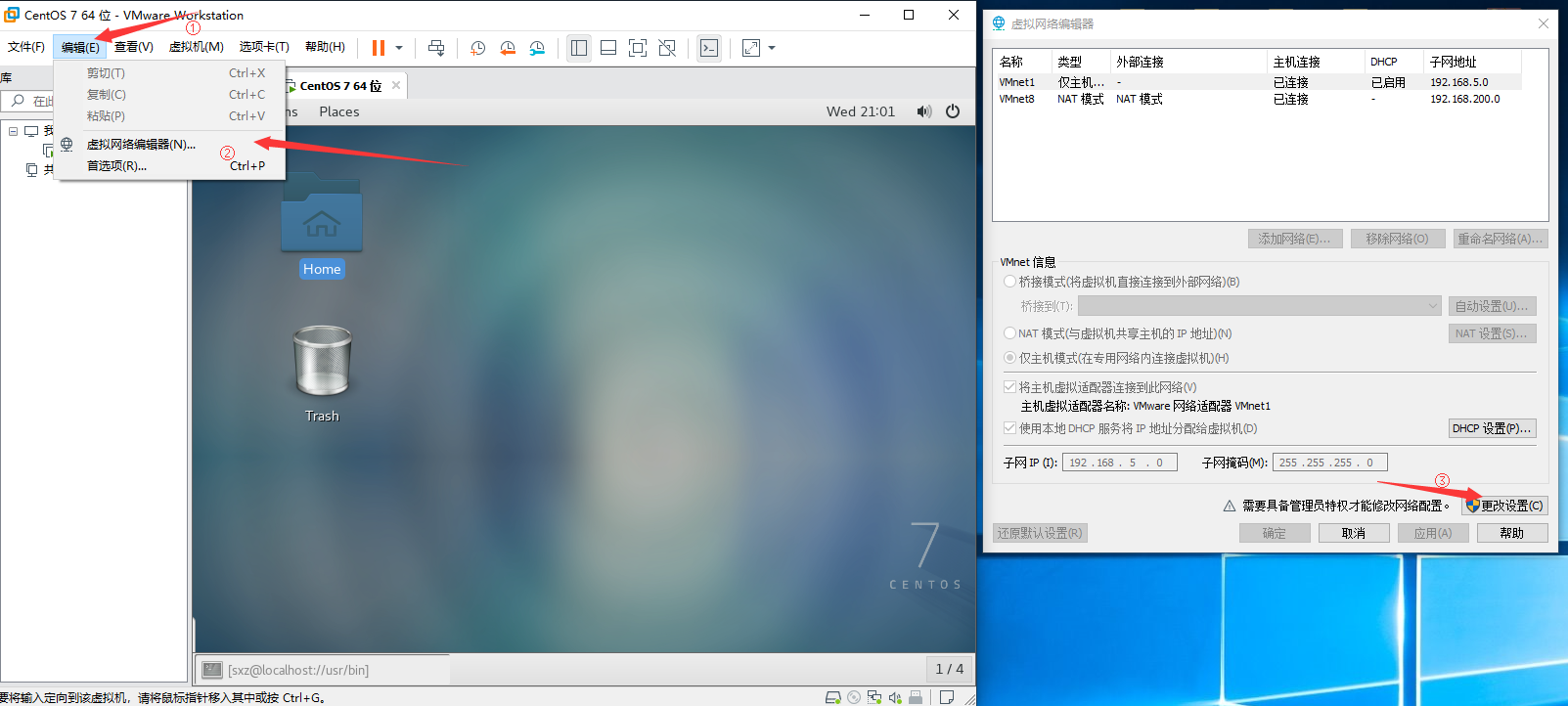Screen dimensions: 1568x706
Task: Collapse the My Computer tree node
Action: coord(14,131)
